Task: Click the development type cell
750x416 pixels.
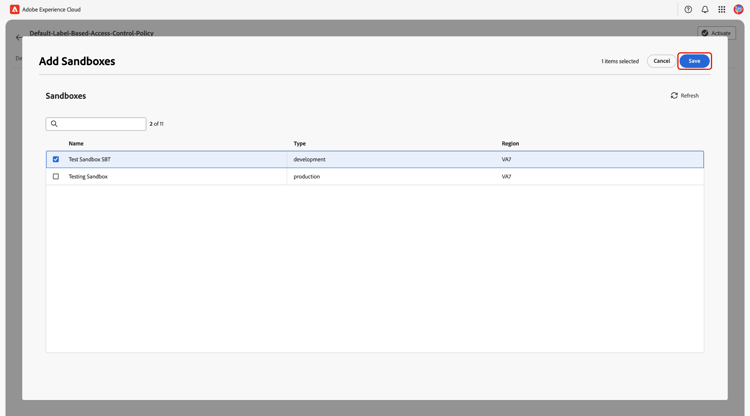Action: pyautogui.click(x=309, y=159)
